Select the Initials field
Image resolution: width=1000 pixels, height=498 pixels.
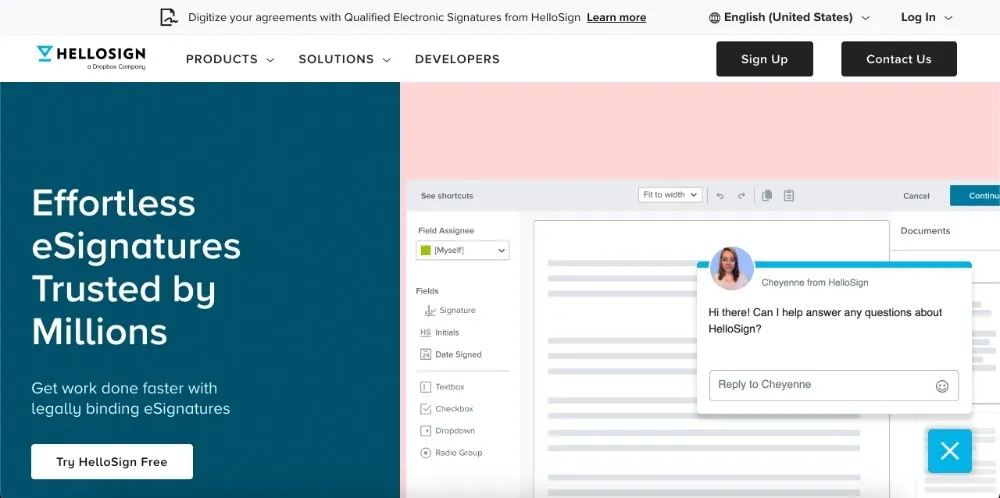pyautogui.click(x=439, y=332)
